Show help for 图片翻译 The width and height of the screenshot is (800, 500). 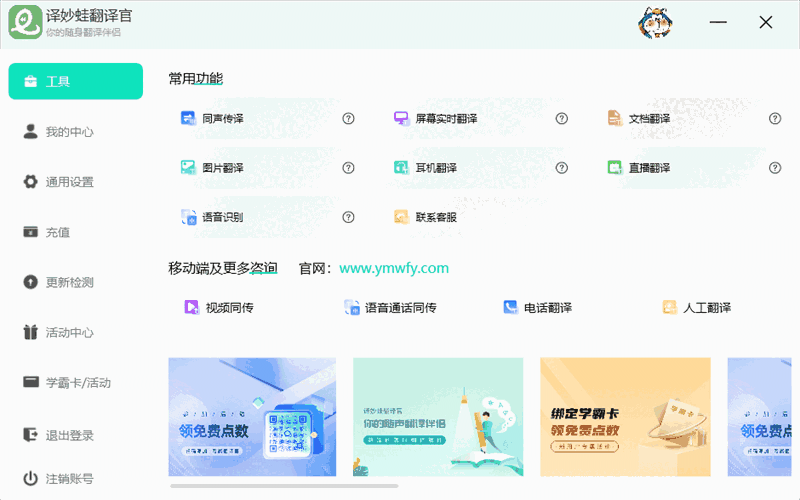348,167
